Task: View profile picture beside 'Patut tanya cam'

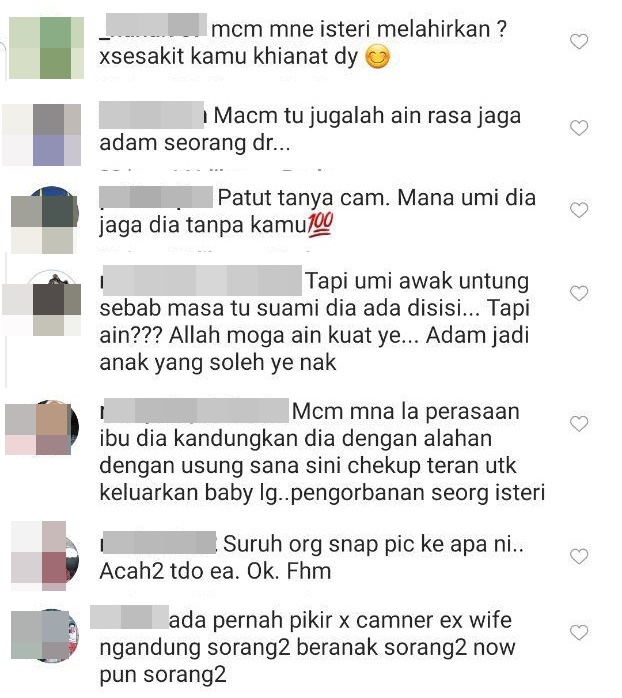Action: 44,220
